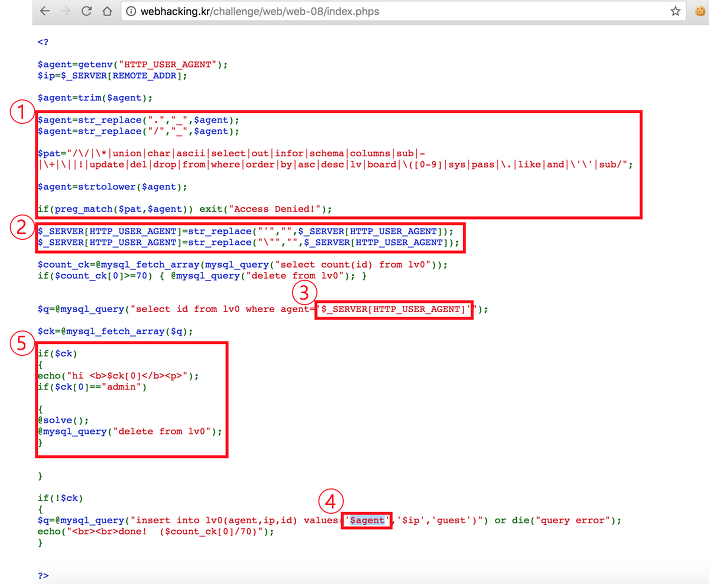The width and height of the screenshot is (710, 584).
Task: Go to the browser home page icon
Action: [x=107, y=11]
